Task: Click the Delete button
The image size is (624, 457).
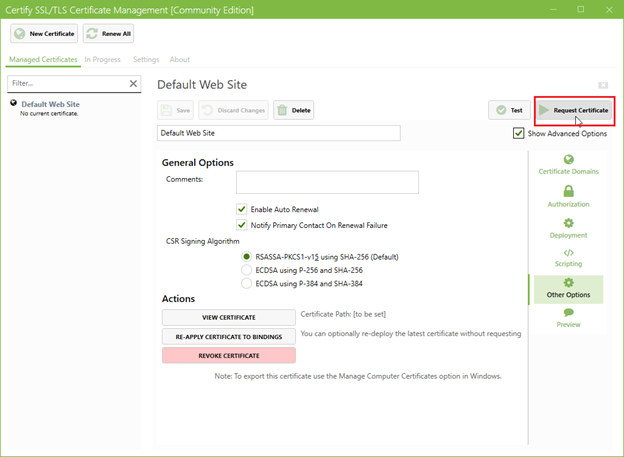Action: click(x=294, y=110)
